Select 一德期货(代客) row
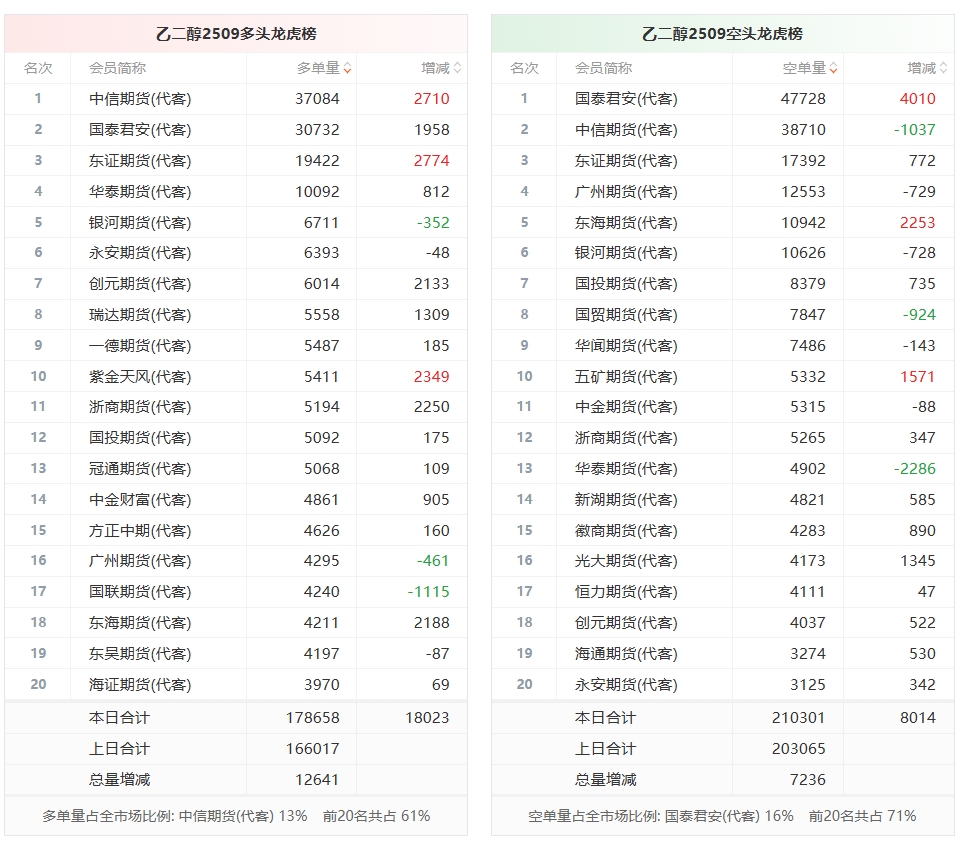Viewport: 960px width, 850px height. [x=236, y=345]
